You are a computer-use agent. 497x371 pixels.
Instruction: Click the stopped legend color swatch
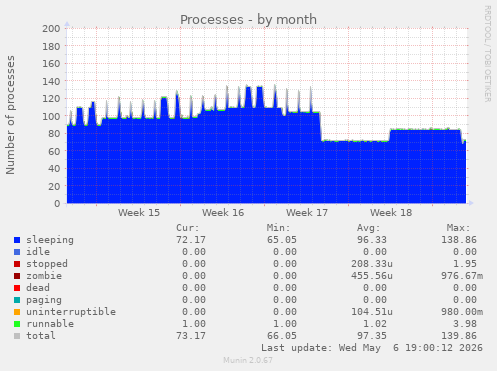pos(17,264)
